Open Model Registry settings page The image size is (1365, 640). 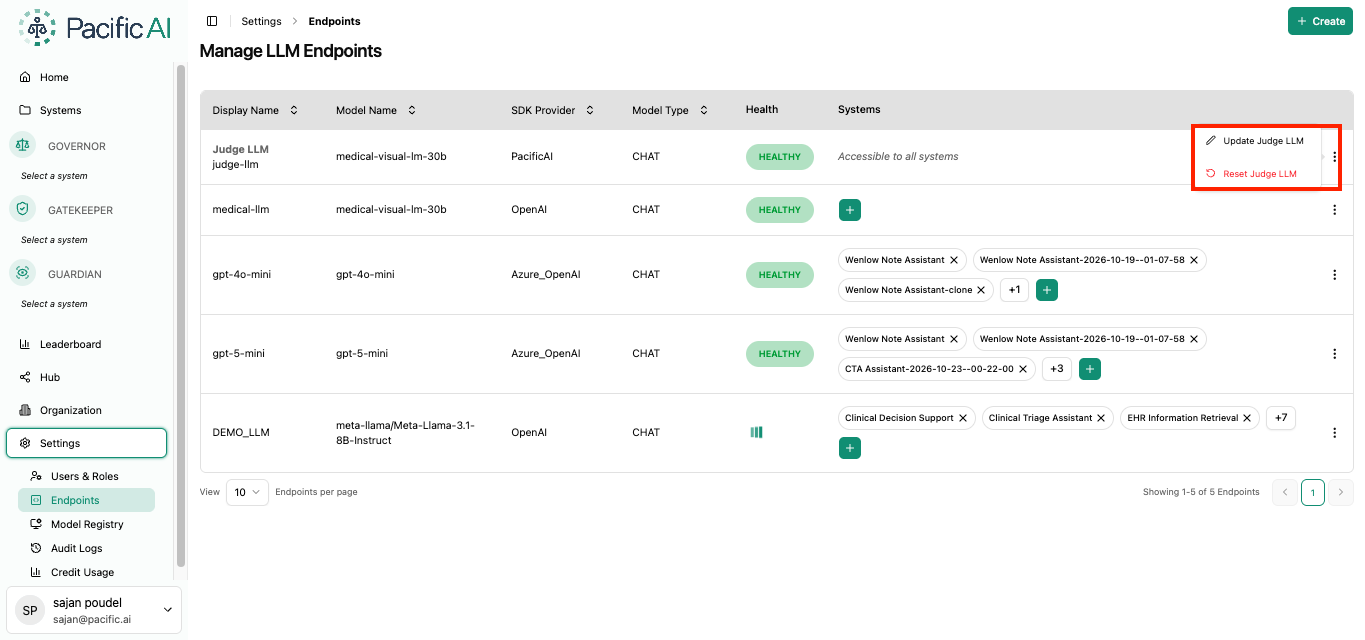click(x=86, y=524)
